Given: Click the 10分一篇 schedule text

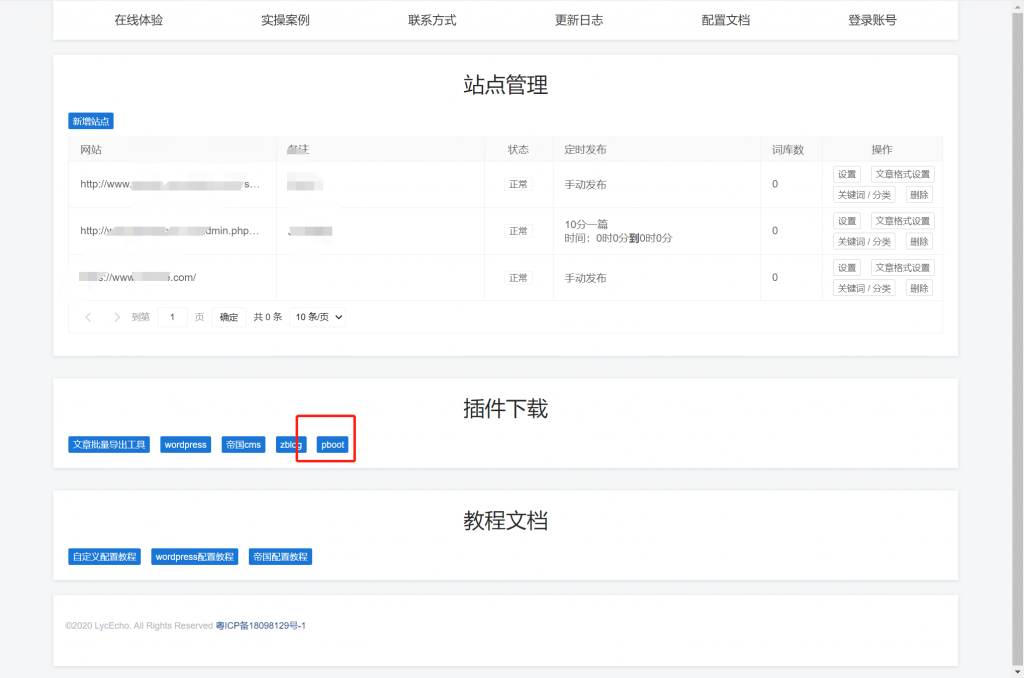Looking at the screenshot, I should click(586, 224).
